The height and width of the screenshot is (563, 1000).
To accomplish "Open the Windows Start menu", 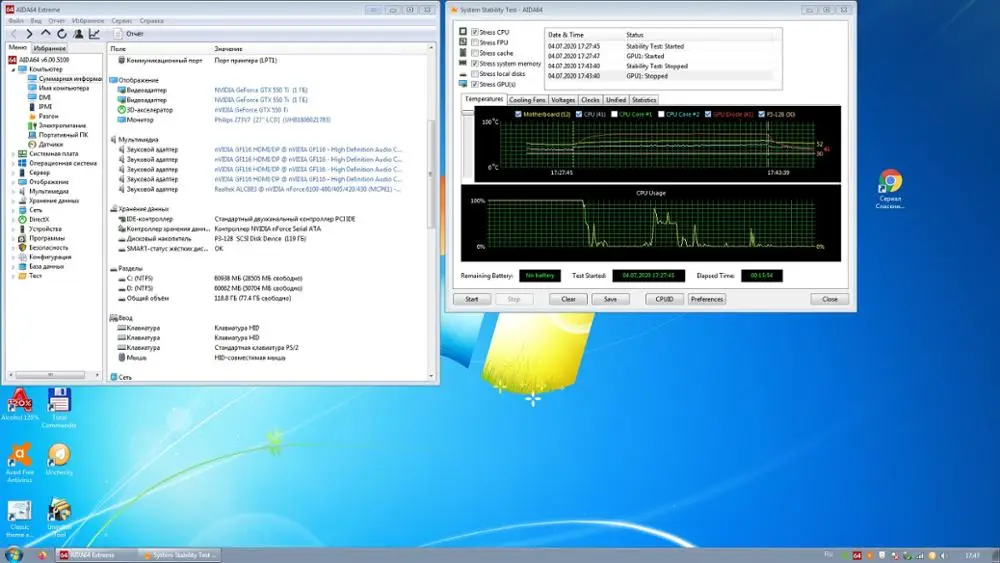I will click(14, 555).
